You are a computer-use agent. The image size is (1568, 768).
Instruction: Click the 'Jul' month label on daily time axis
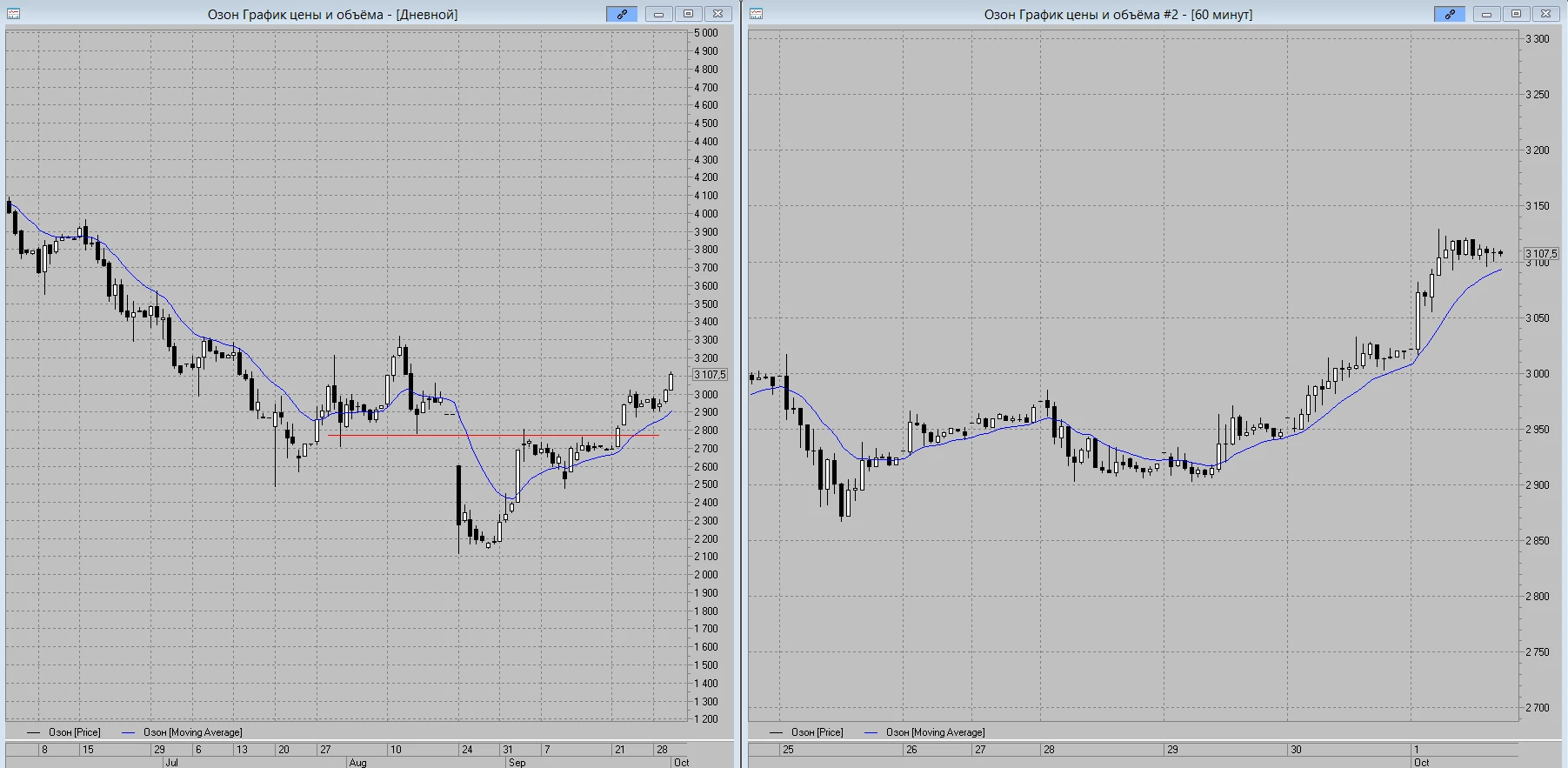pyautogui.click(x=171, y=762)
